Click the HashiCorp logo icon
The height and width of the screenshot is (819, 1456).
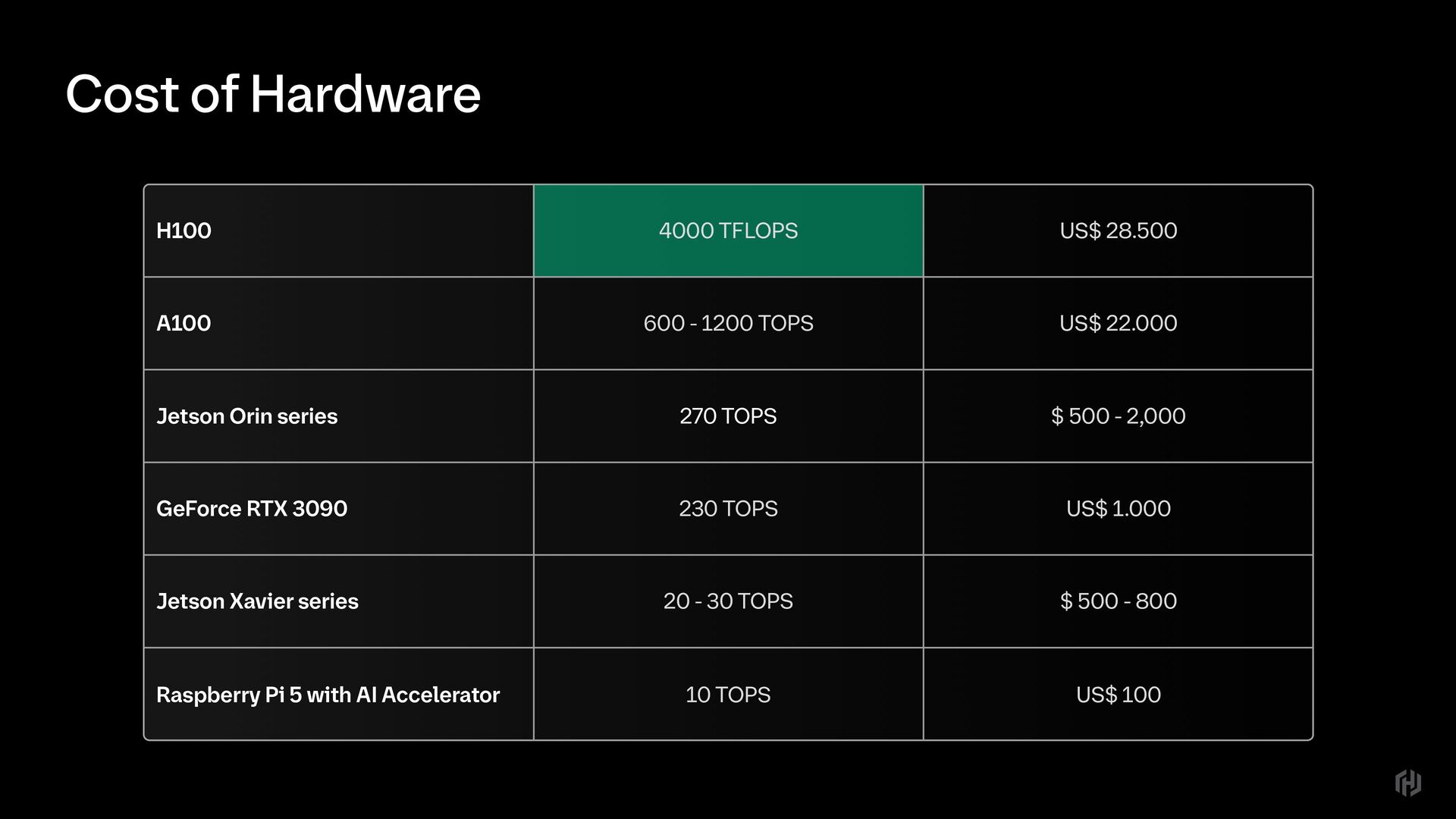1408,783
